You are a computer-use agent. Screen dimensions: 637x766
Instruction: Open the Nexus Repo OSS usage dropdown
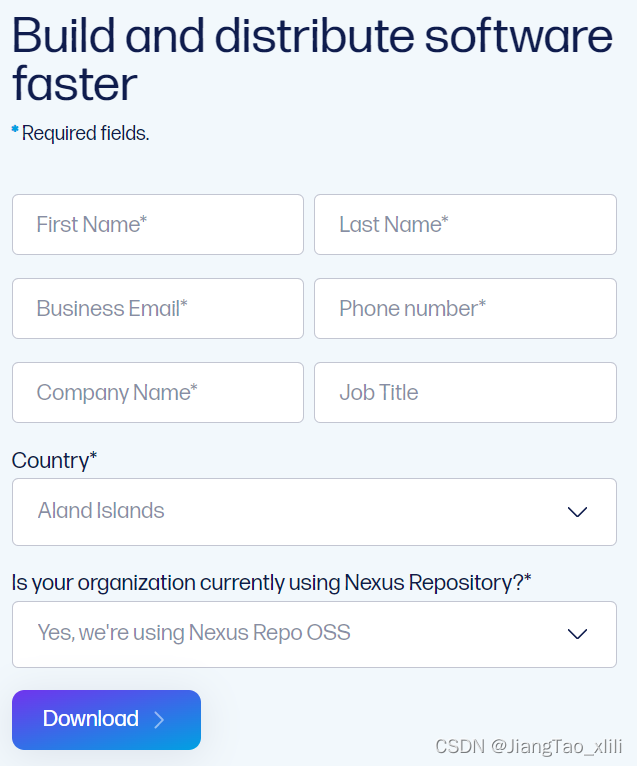pyautogui.click(x=314, y=634)
